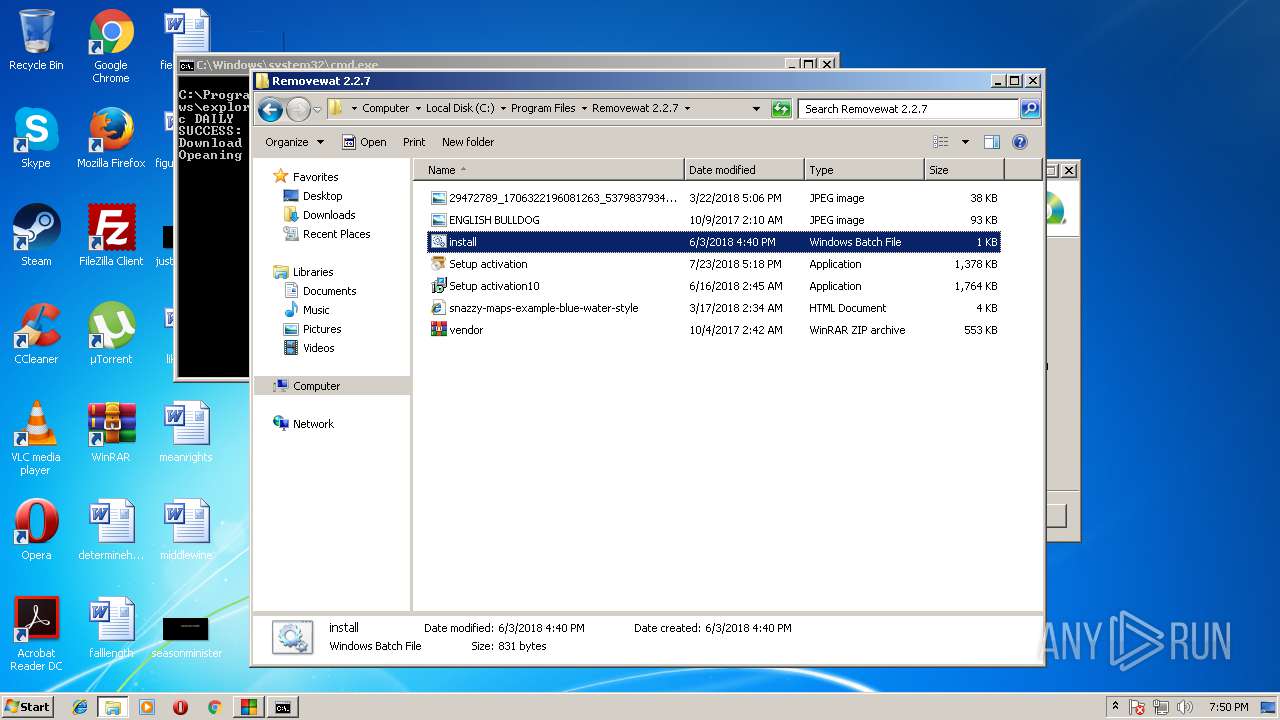Click Program Files breadcrumb
The image size is (1280, 720).
543,108
